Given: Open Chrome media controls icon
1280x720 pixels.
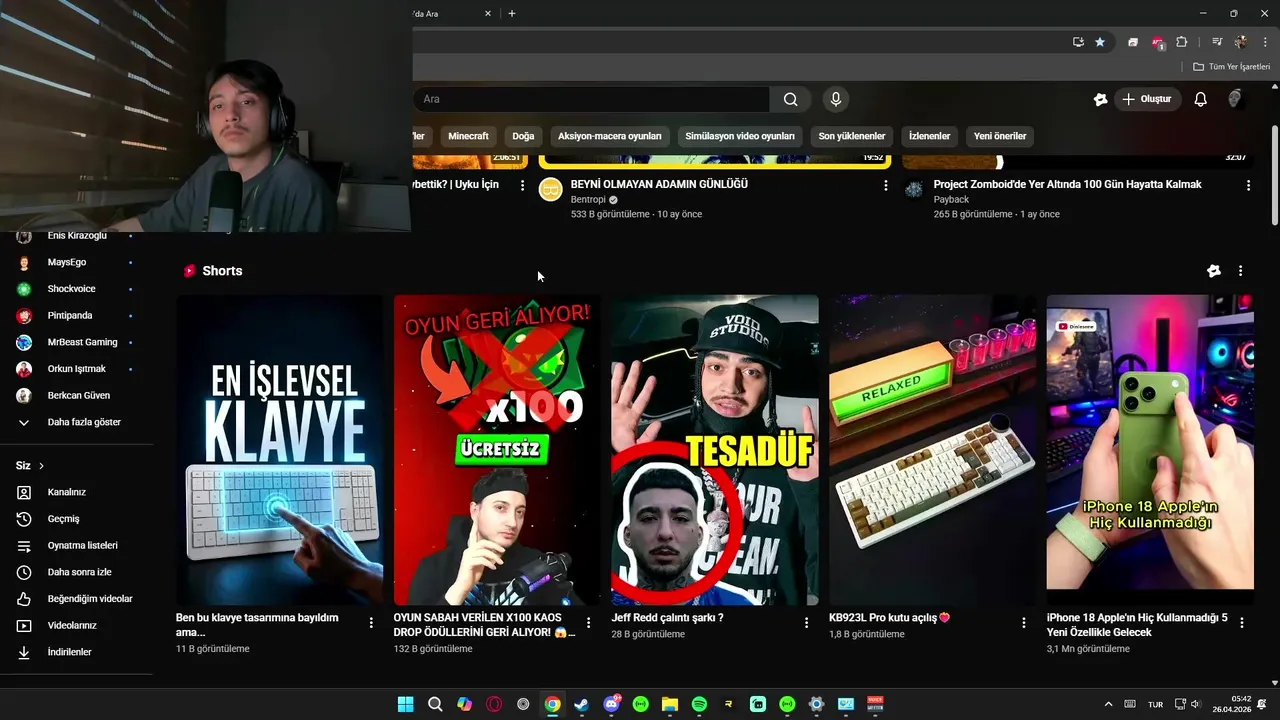Looking at the screenshot, I should pos(1217,42).
